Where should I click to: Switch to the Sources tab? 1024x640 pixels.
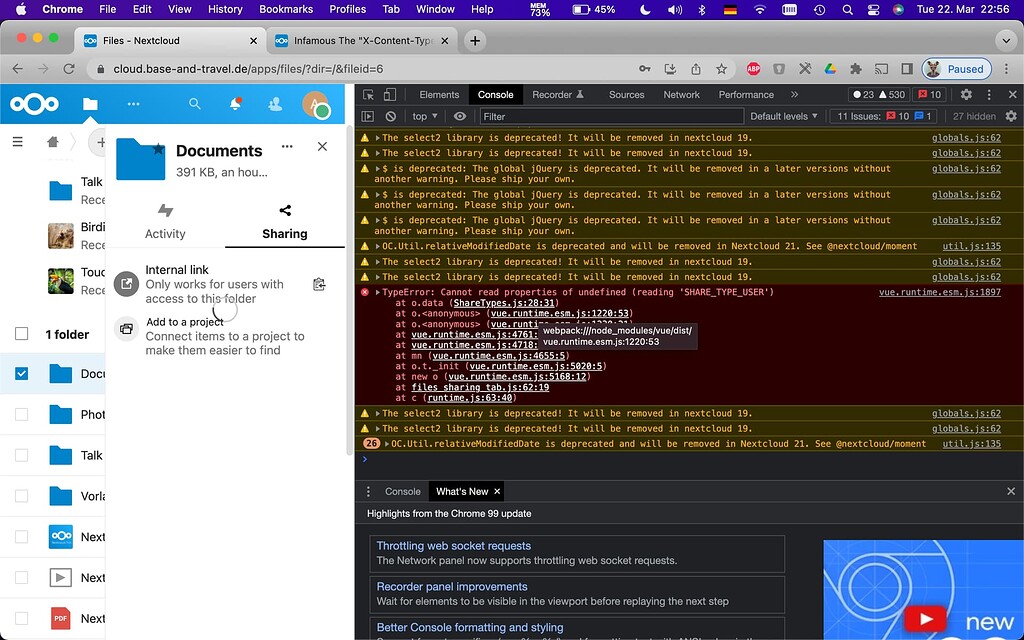pos(626,95)
